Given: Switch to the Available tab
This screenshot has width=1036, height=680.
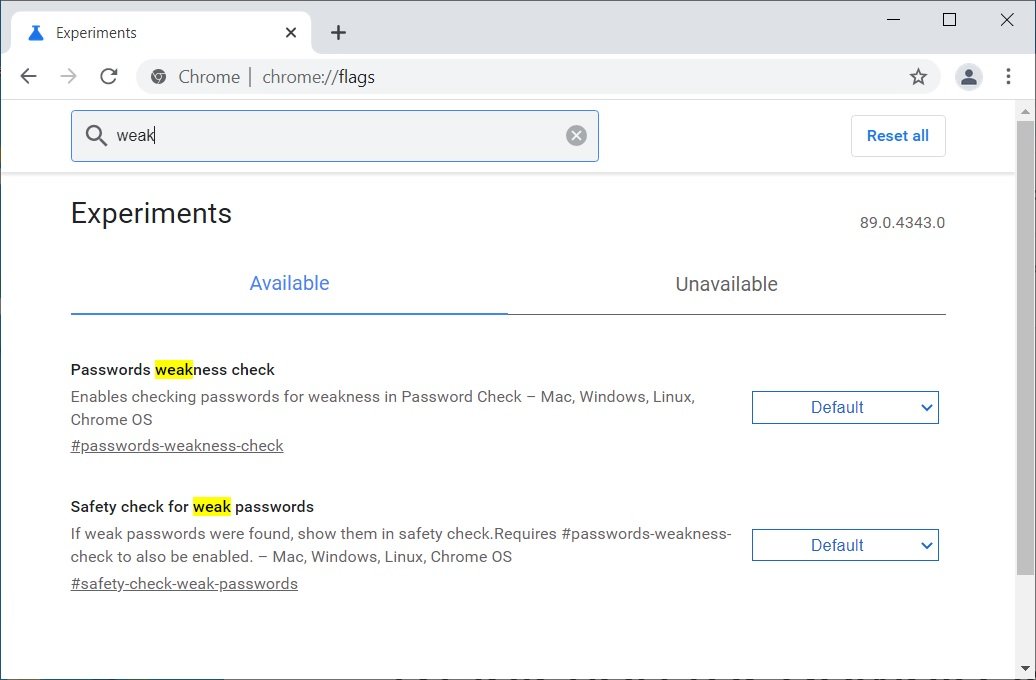Looking at the screenshot, I should pyautogui.click(x=289, y=284).
